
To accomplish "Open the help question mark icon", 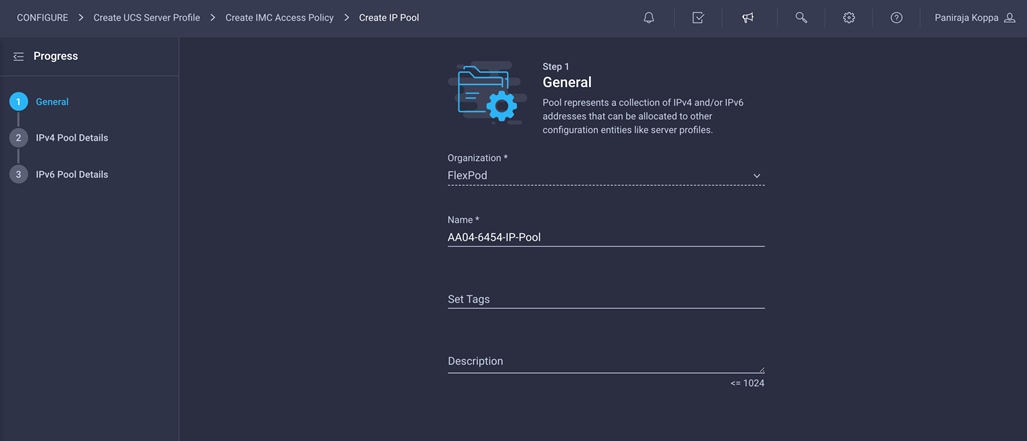I will tap(897, 18).
